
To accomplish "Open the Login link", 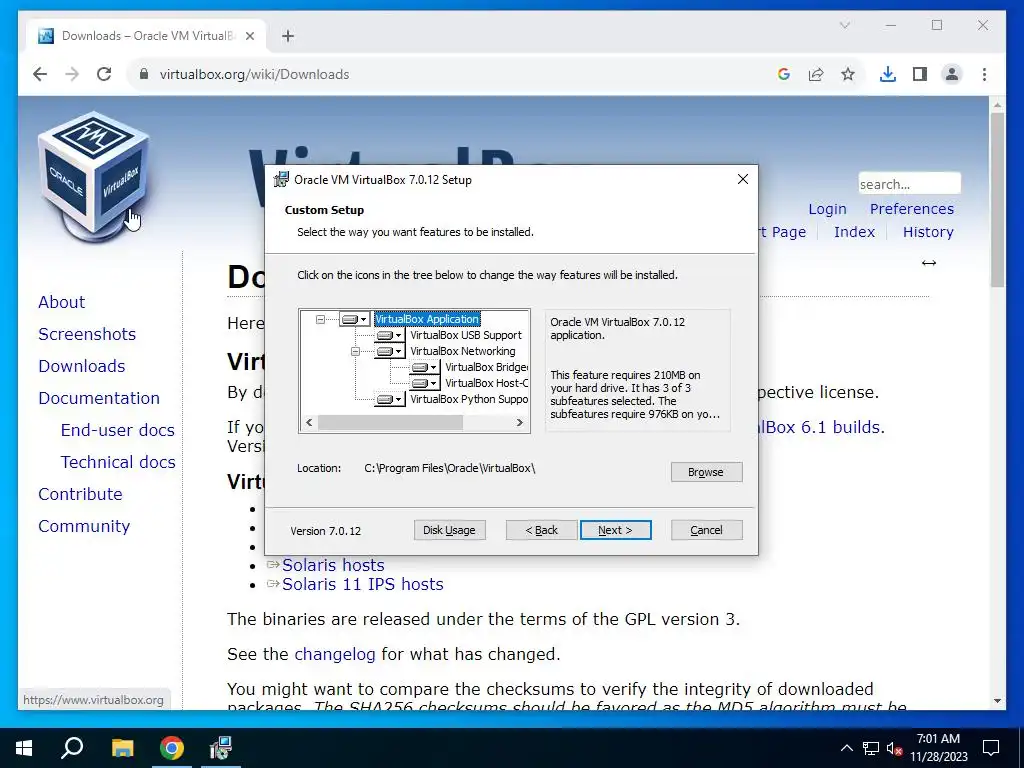I will pyautogui.click(x=827, y=209).
